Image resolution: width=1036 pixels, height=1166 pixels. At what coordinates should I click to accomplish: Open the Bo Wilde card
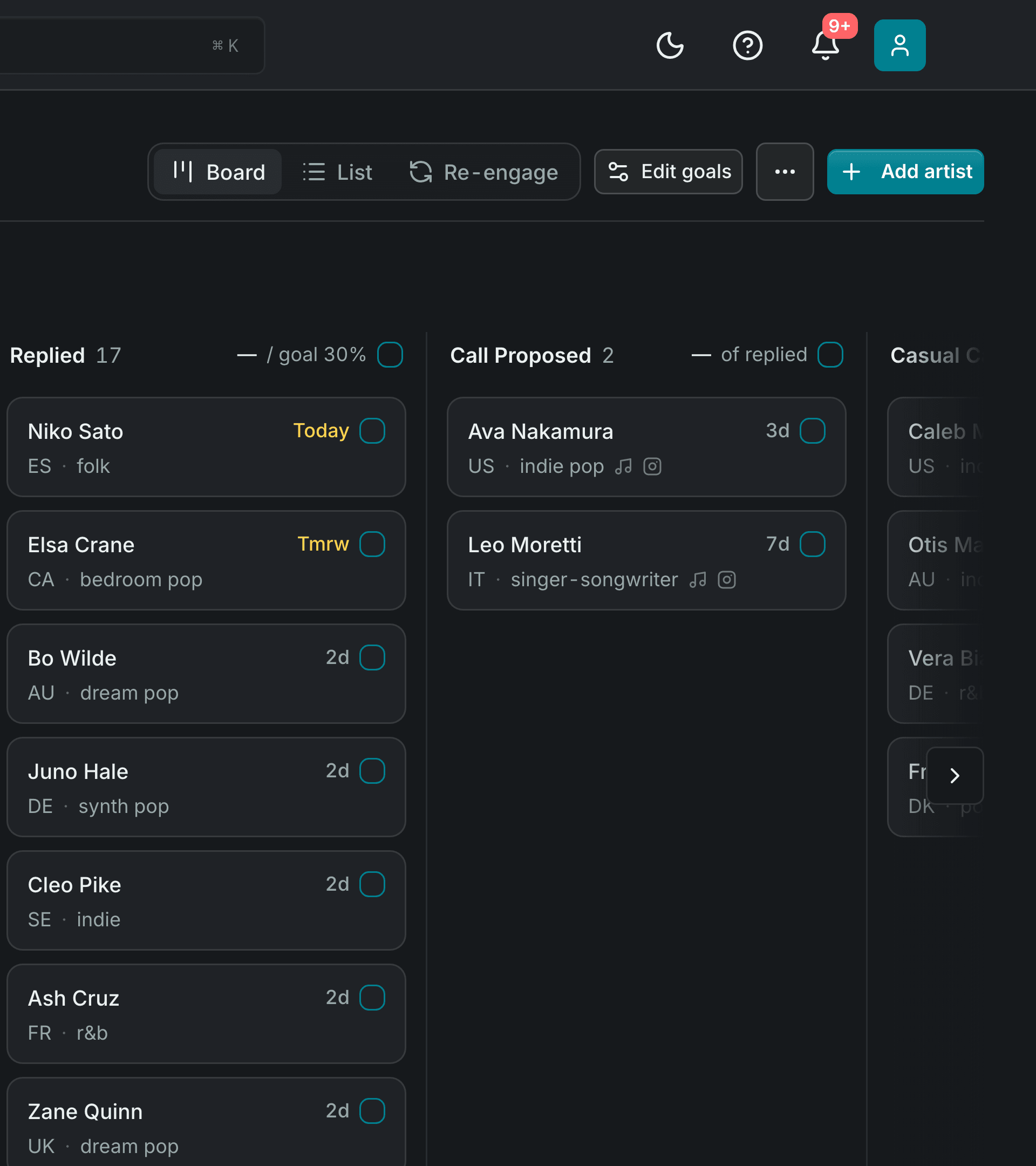207,674
